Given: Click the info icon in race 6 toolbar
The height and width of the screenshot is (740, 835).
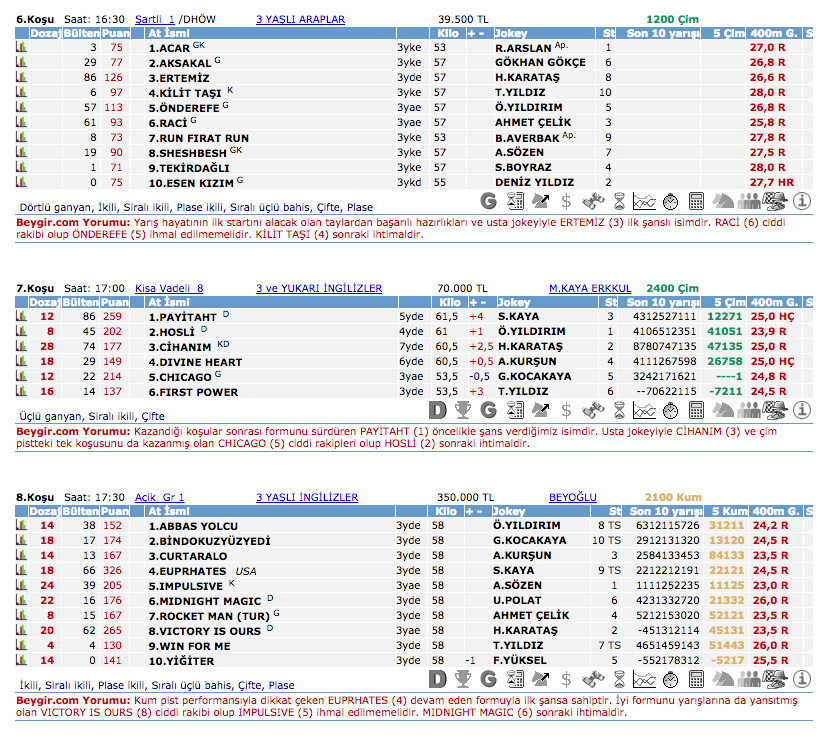Looking at the screenshot, I should tap(801, 200).
